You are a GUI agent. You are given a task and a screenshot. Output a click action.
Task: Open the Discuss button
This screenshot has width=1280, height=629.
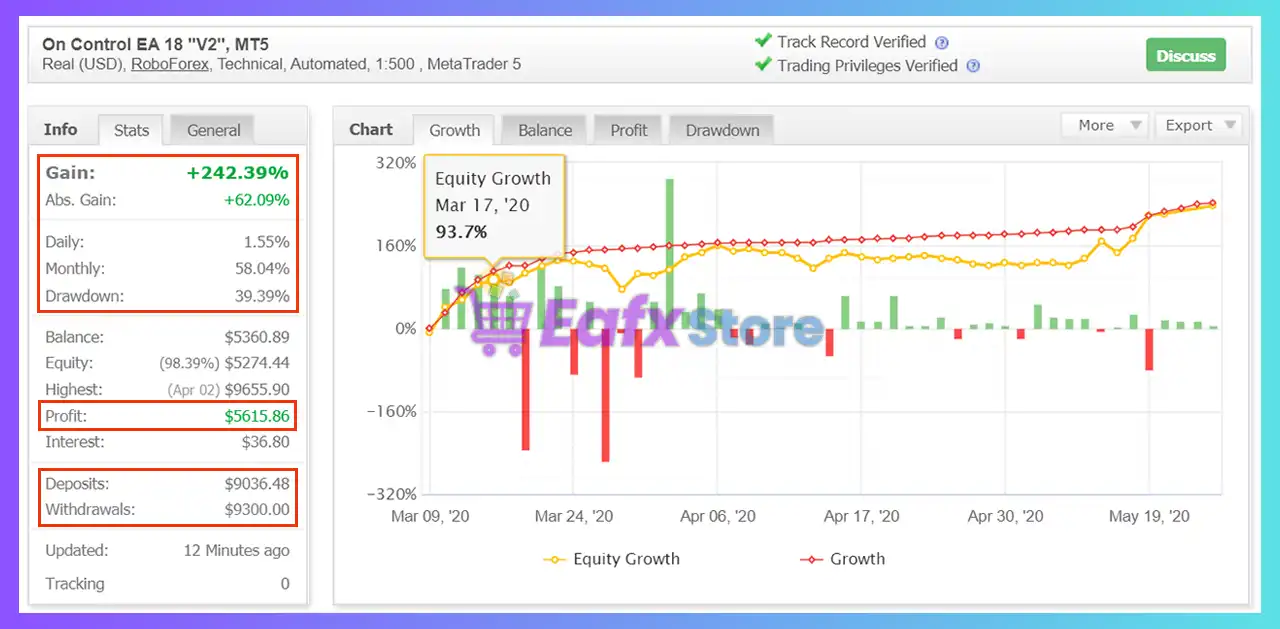click(x=1185, y=56)
